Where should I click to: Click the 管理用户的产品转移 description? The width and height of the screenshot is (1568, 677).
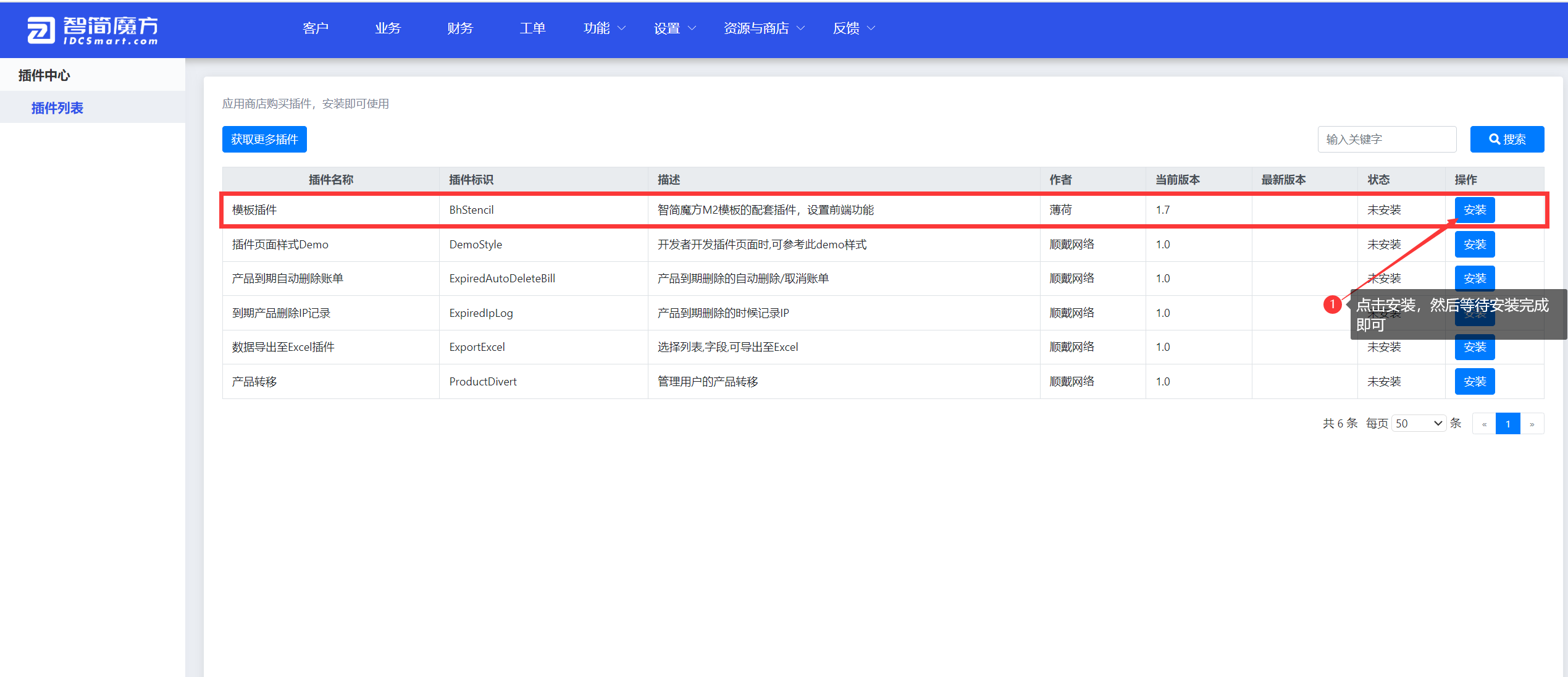708,382
